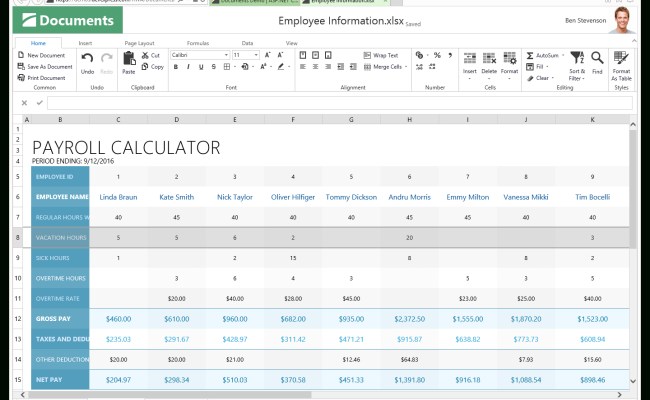The height and width of the screenshot is (400, 650).
Task: Apply the accounting number format icon
Action: click(420, 55)
